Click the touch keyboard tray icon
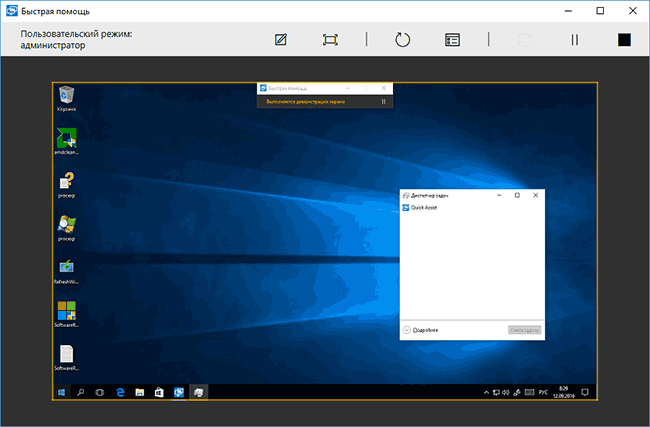The width and height of the screenshot is (650, 427). click(530, 392)
